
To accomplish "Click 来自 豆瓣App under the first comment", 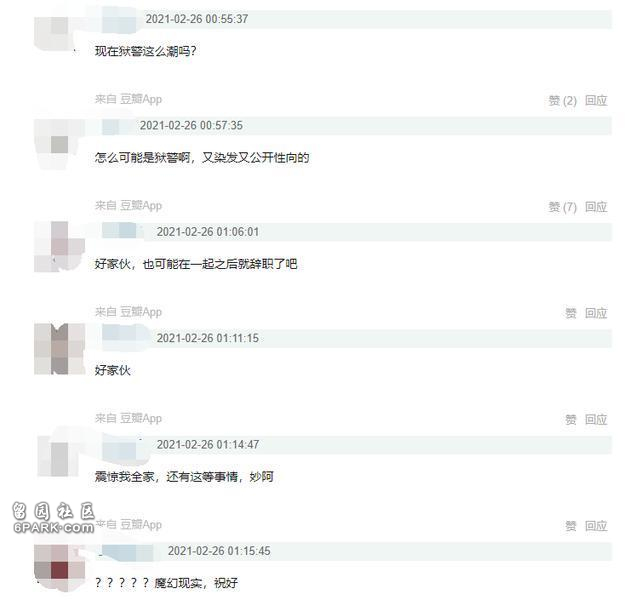I will point(128,99).
